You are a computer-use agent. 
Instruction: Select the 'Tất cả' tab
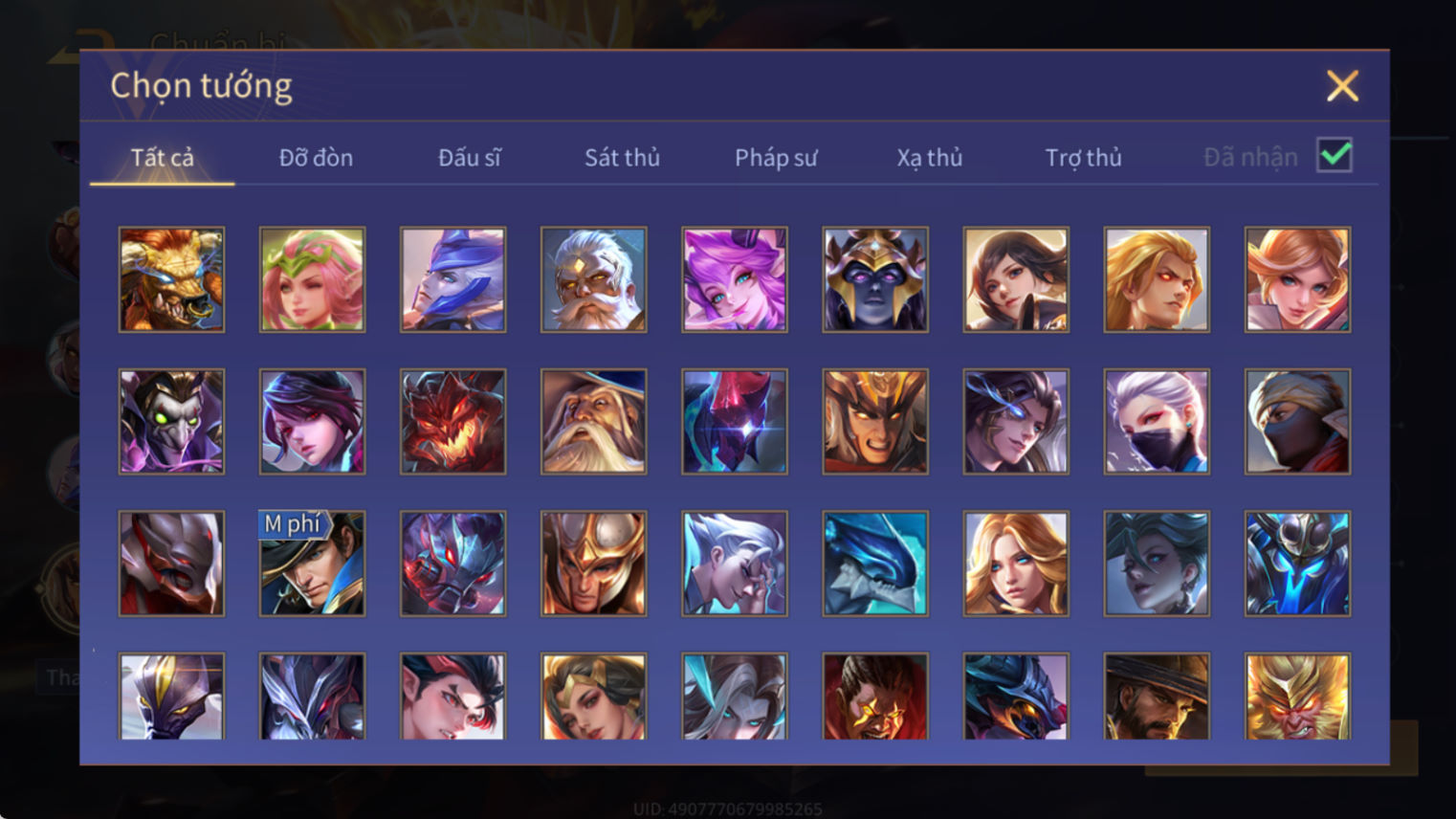(x=162, y=158)
